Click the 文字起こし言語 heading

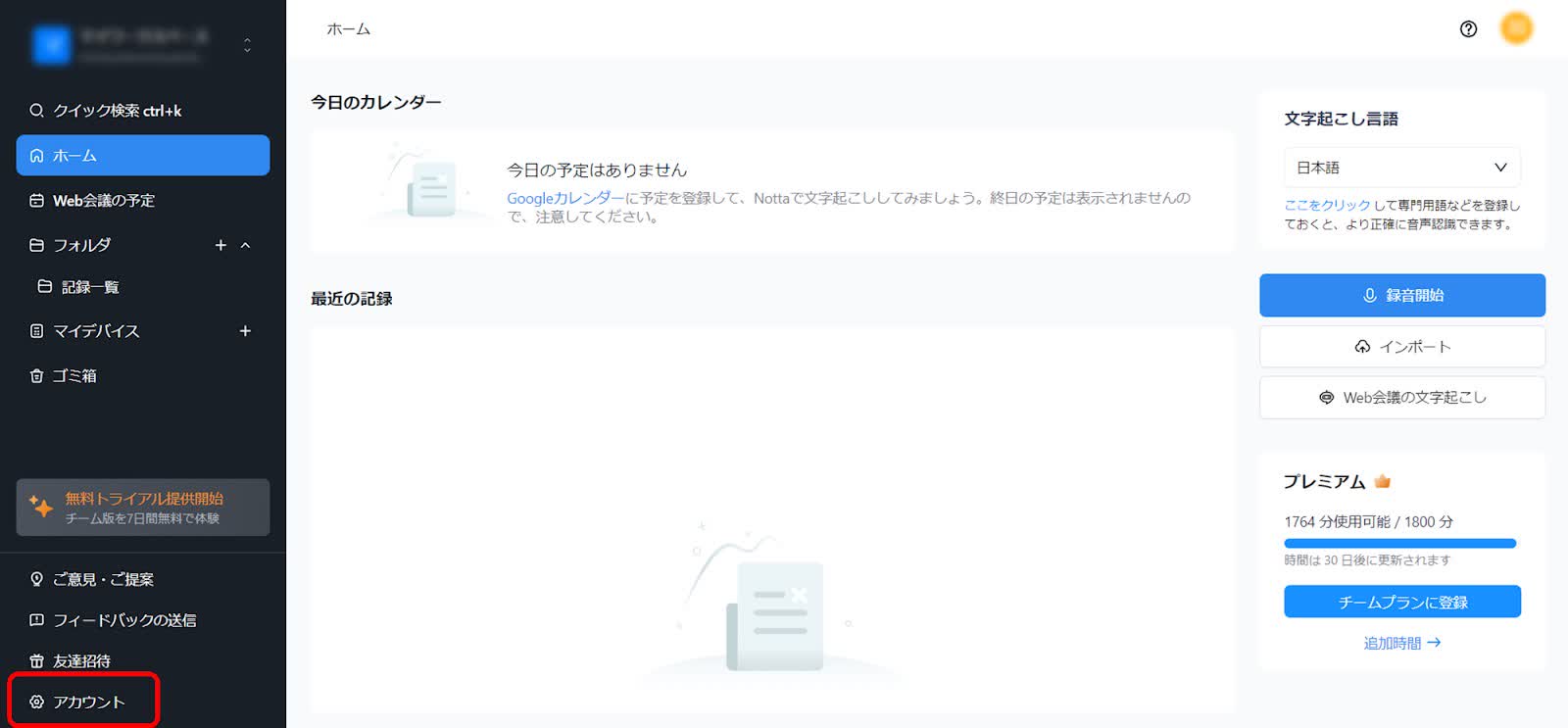point(1342,119)
